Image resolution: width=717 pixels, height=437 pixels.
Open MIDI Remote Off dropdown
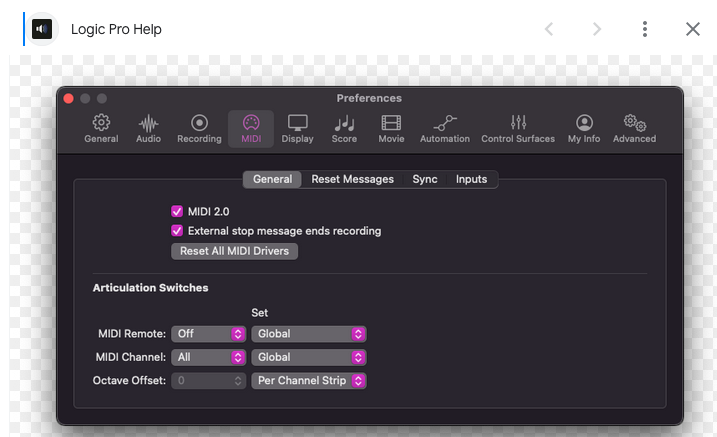coord(209,334)
